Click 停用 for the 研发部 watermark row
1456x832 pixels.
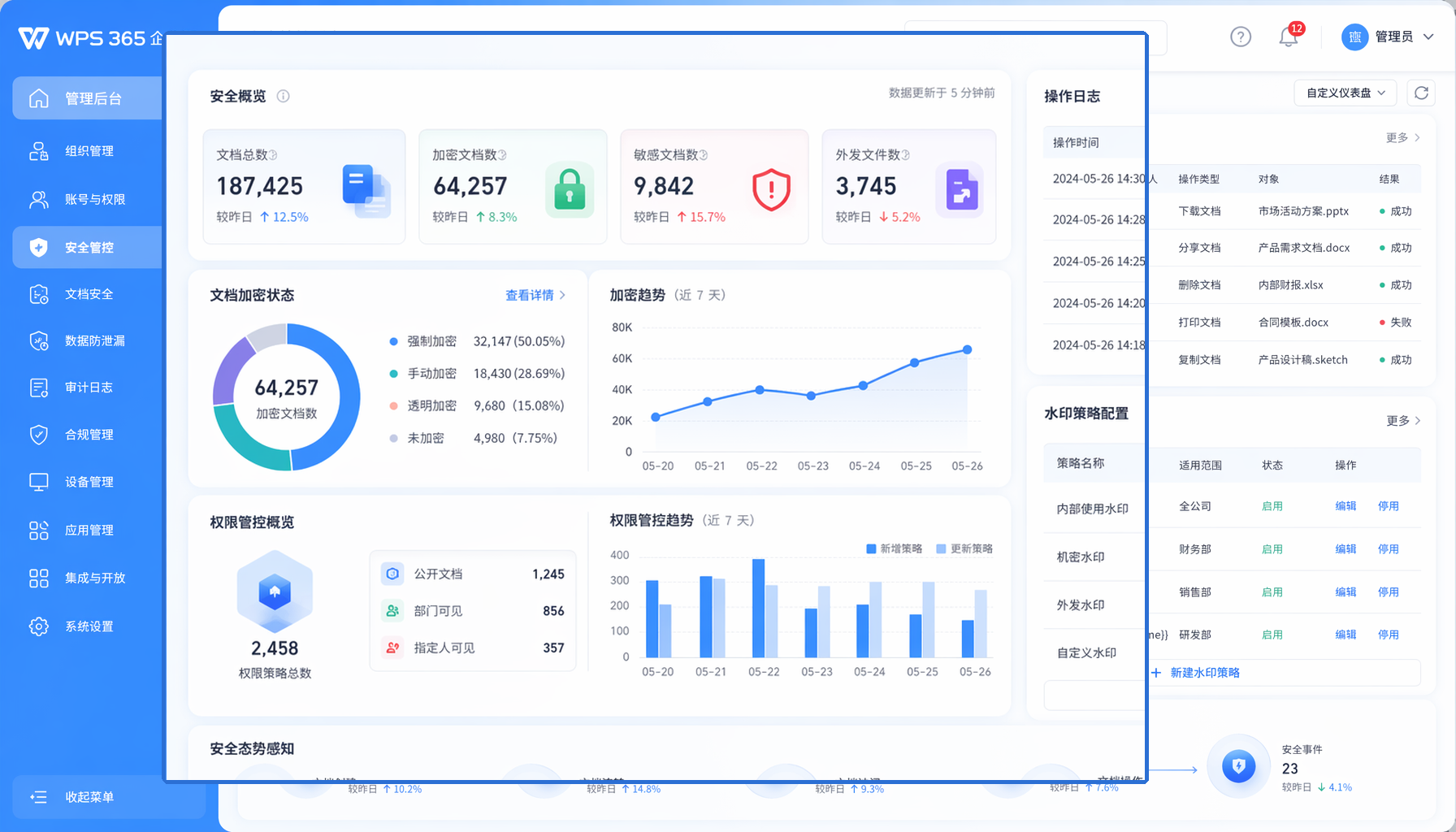click(x=1389, y=635)
